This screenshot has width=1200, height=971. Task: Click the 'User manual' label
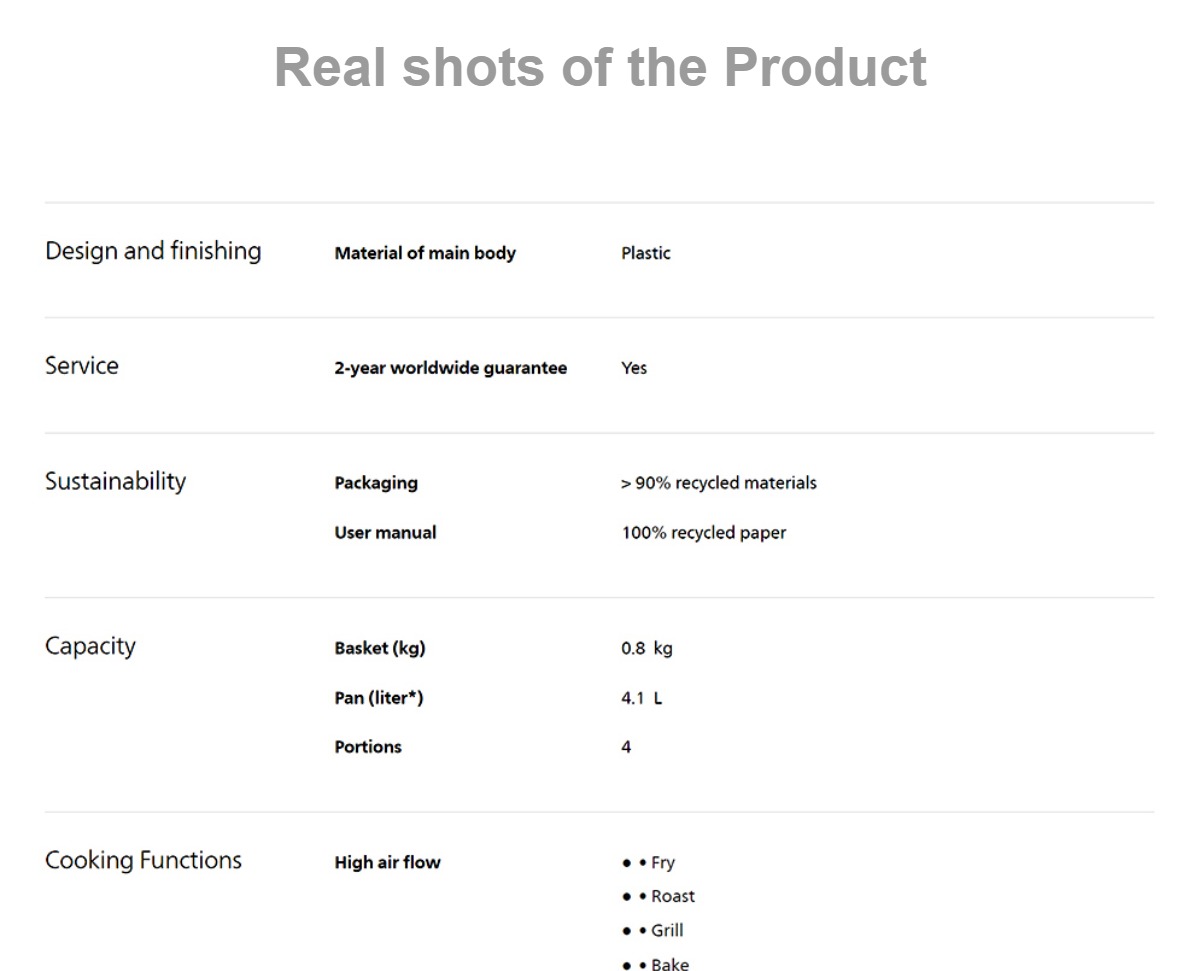click(x=385, y=533)
